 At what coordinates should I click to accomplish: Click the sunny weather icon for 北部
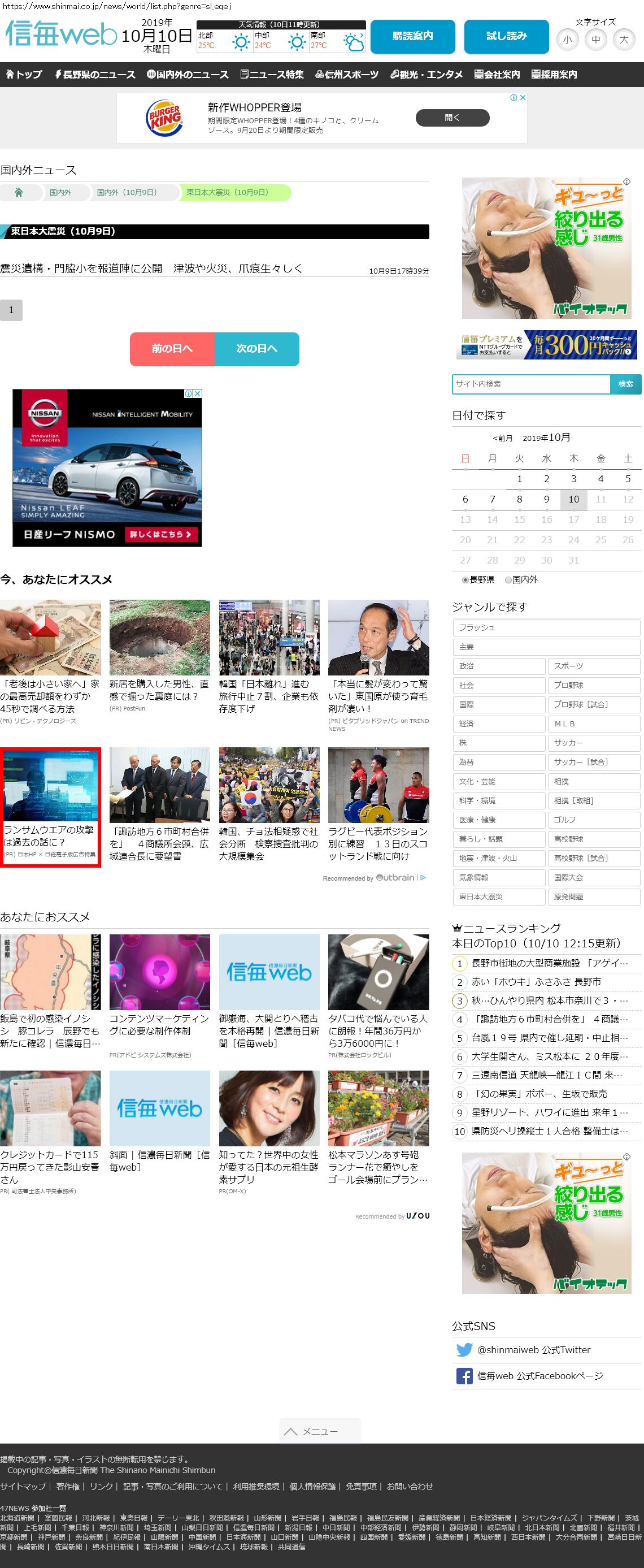click(x=241, y=42)
